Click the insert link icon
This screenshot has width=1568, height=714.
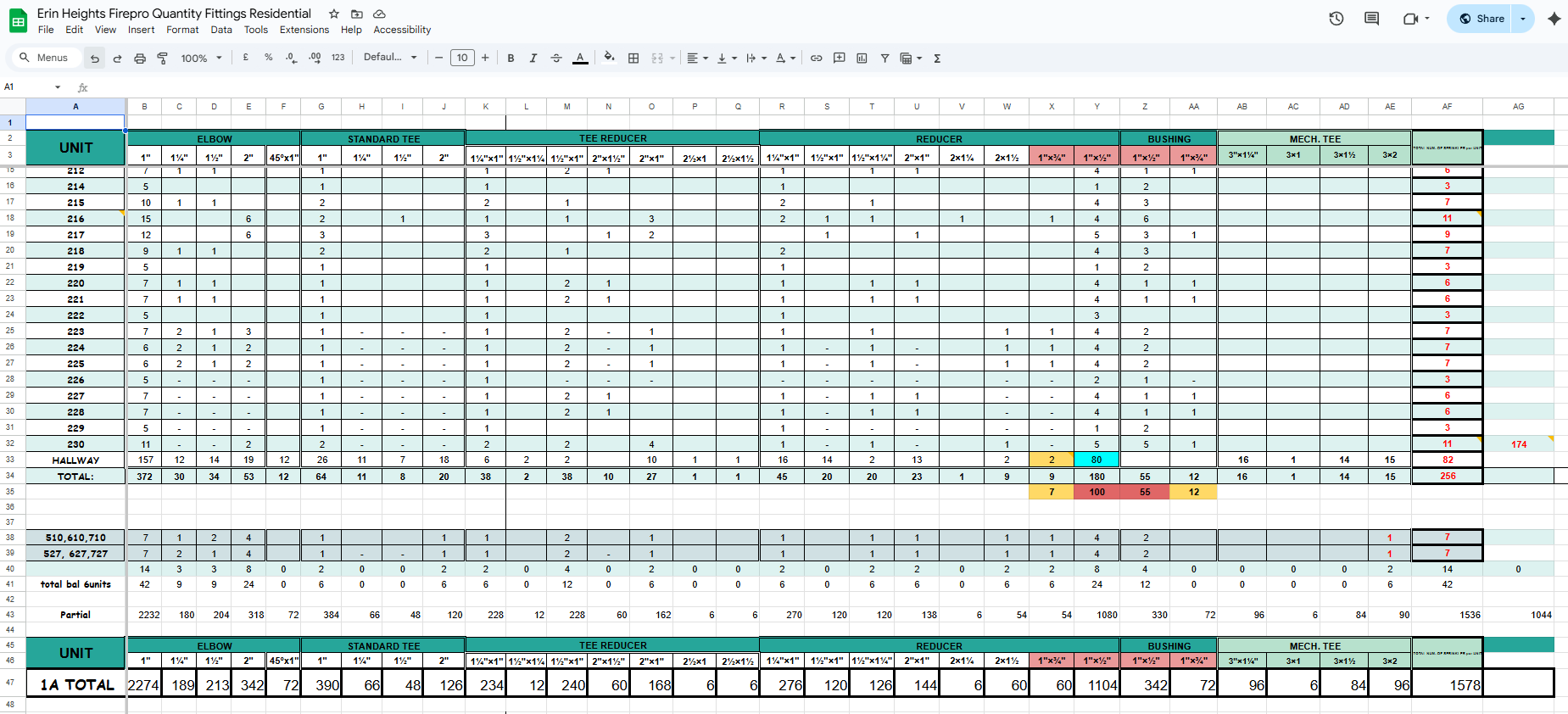coord(816,58)
